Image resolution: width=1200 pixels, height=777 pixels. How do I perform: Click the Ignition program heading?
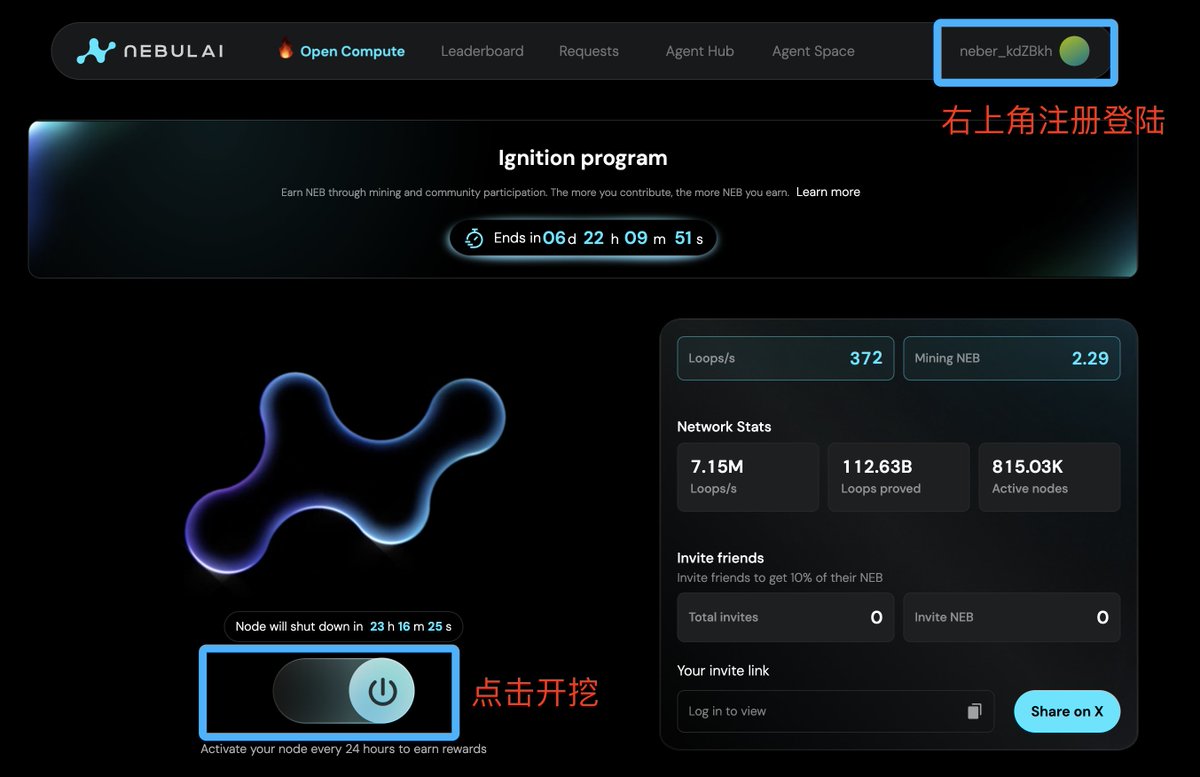[583, 158]
